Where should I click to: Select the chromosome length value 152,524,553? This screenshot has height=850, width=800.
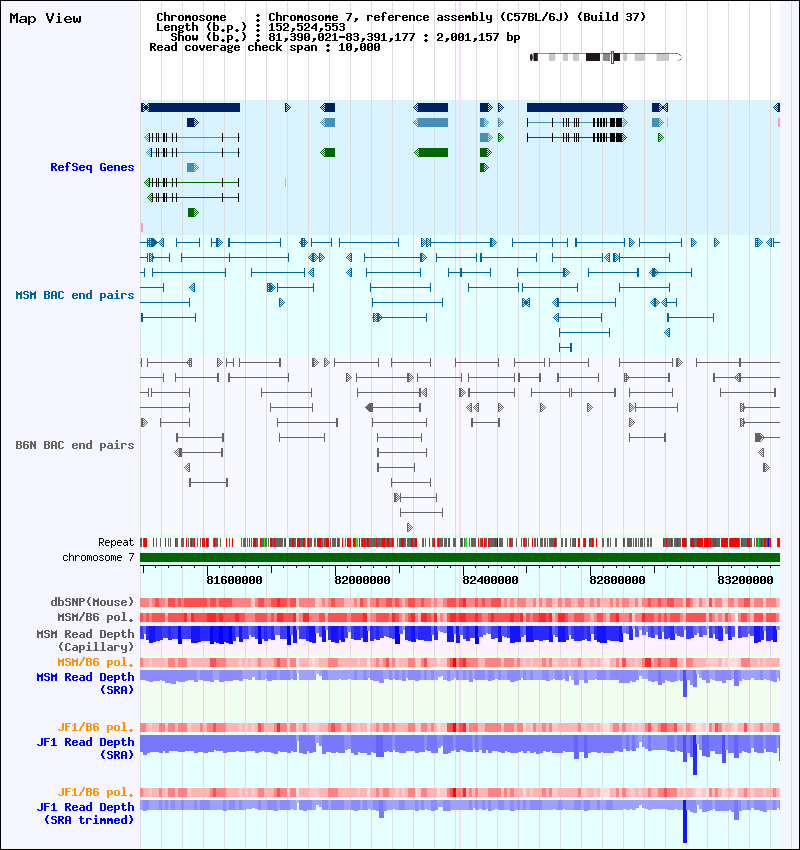tap(307, 27)
